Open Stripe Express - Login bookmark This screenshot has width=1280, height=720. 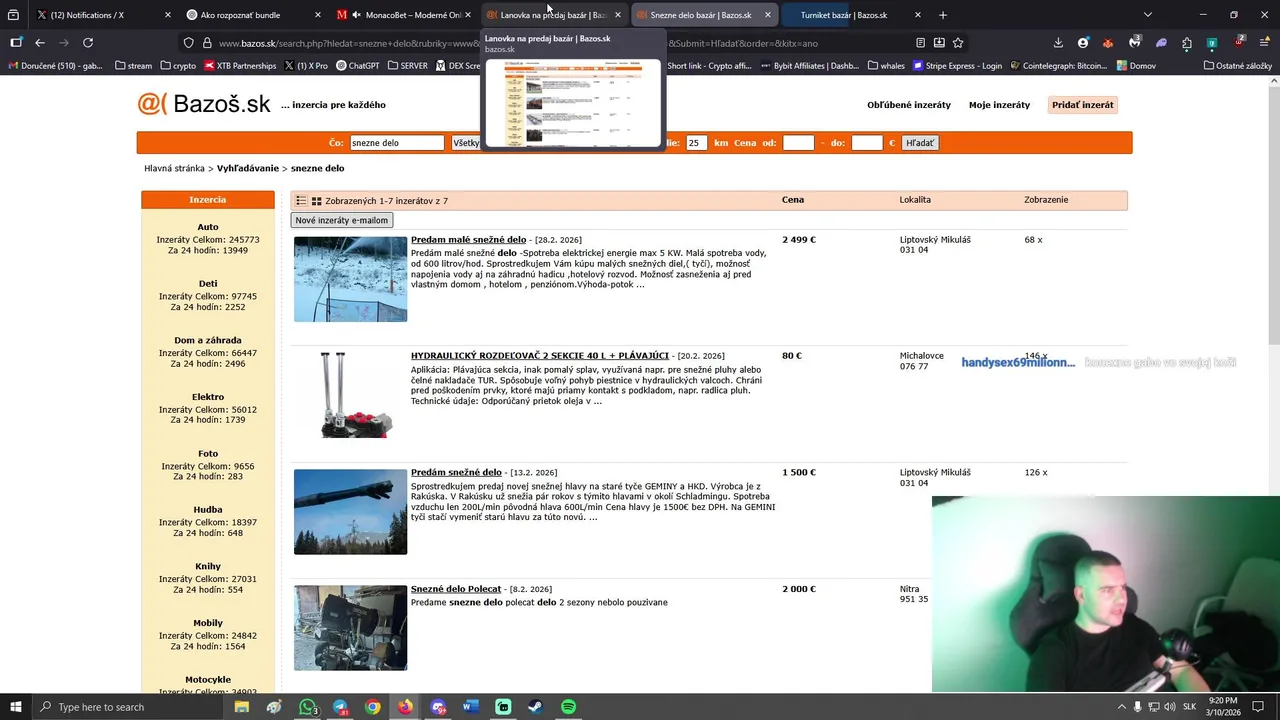coord(957,66)
